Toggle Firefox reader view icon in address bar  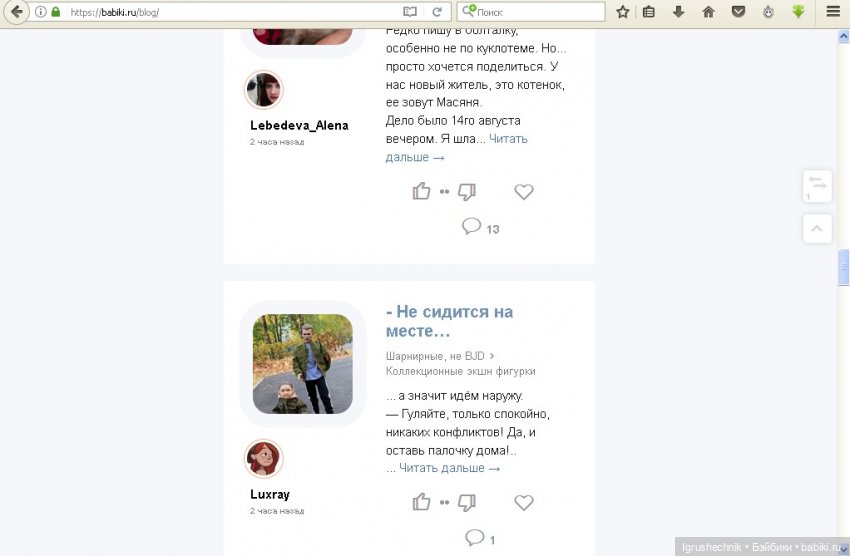[409, 12]
